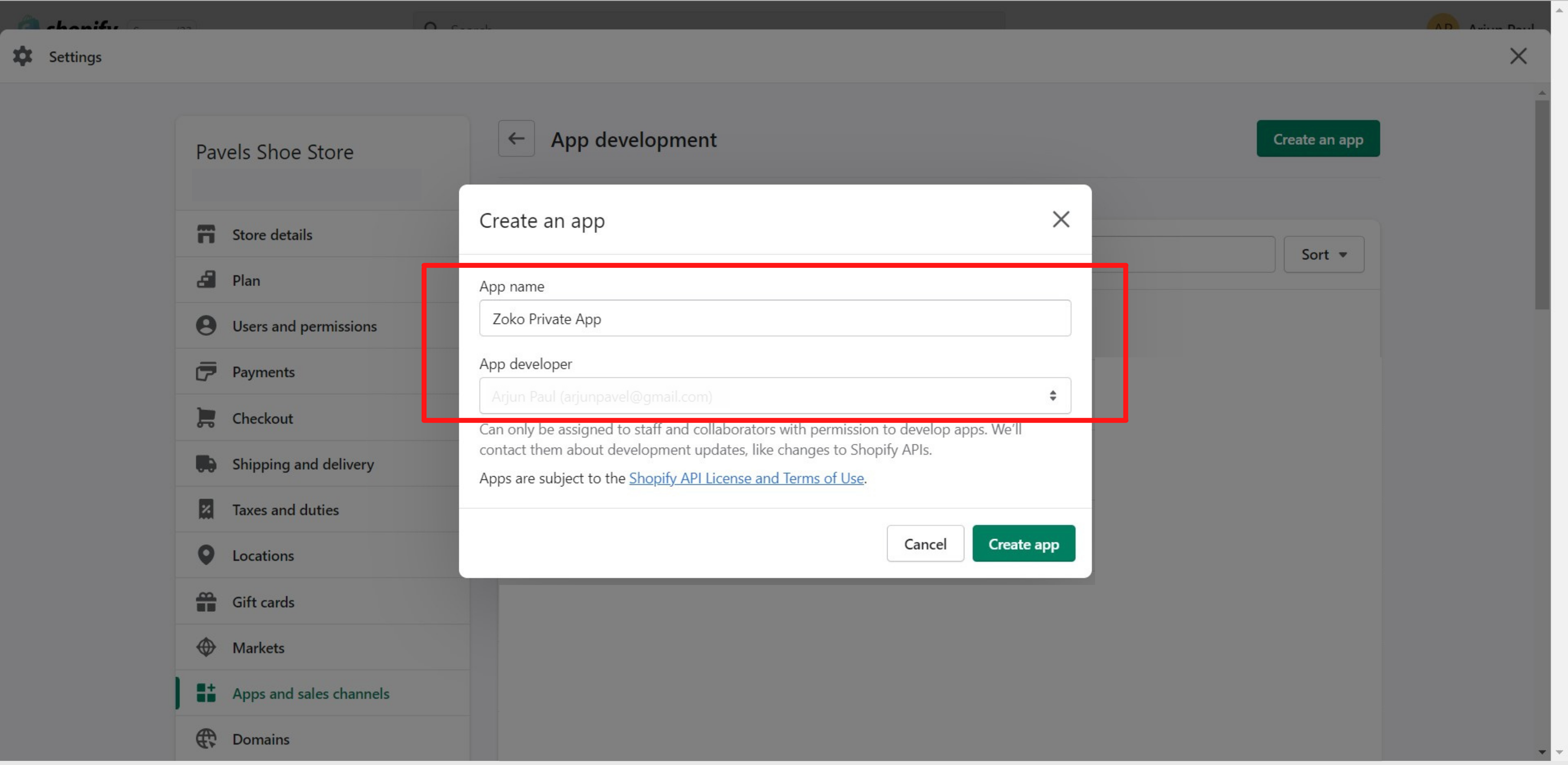1568x765 pixels.
Task: Click the Checkout cart icon
Action: click(206, 418)
